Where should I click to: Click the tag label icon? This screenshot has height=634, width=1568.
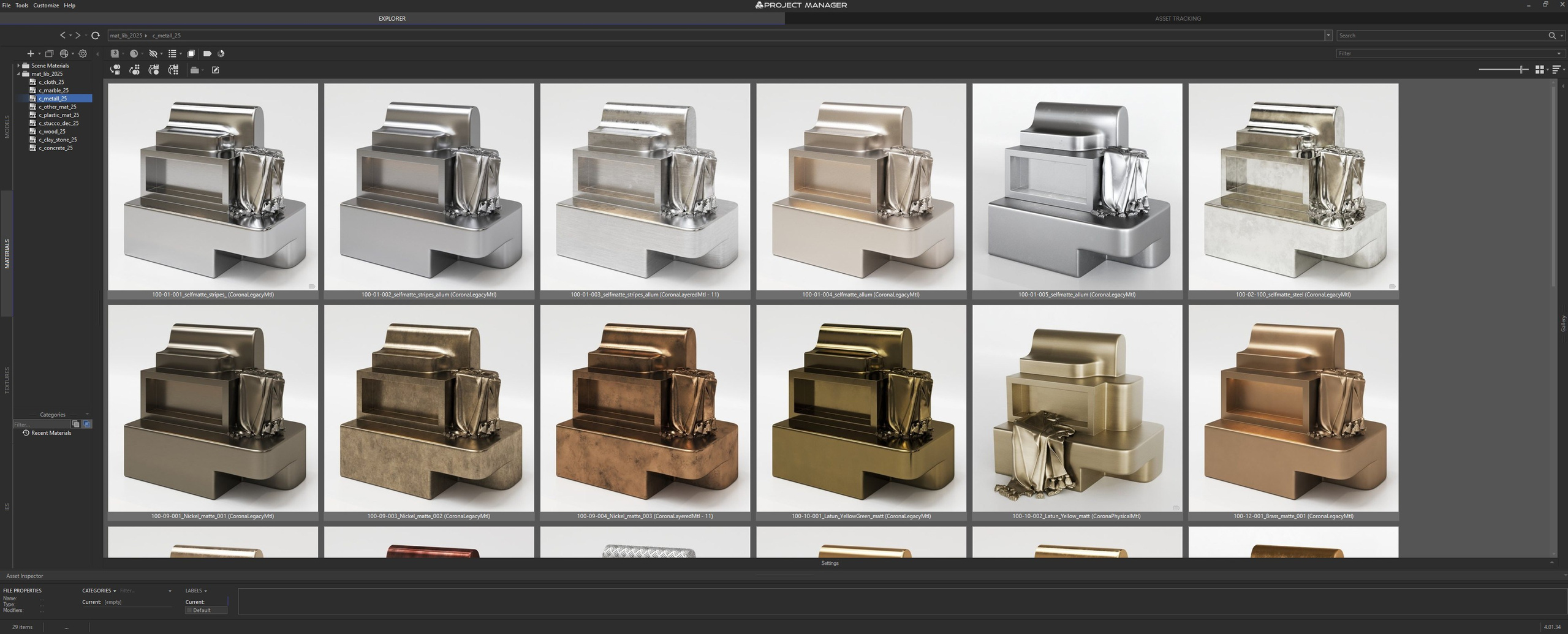pyautogui.click(x=207, y=54)
